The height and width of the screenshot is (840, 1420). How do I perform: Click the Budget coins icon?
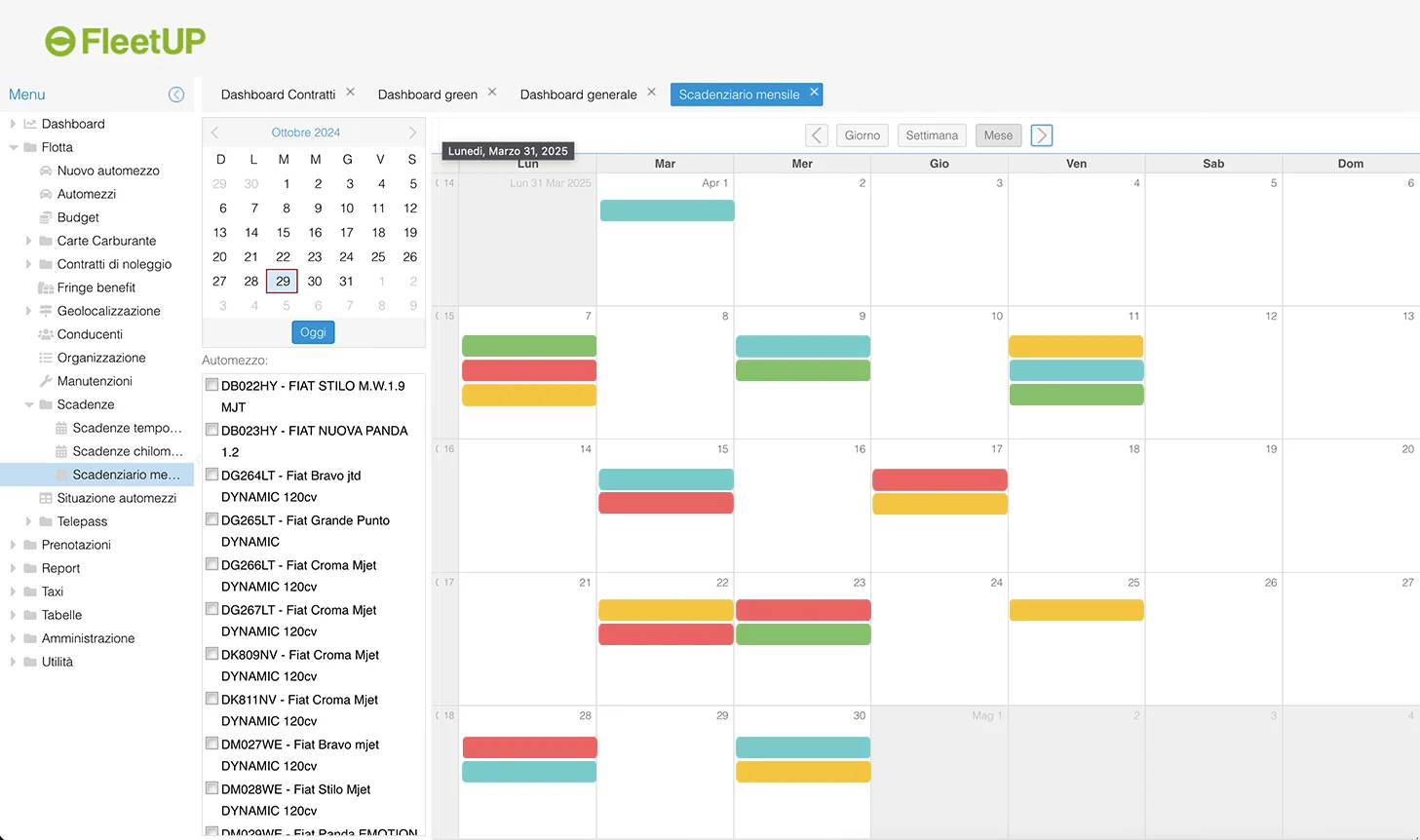coord(46,217)
